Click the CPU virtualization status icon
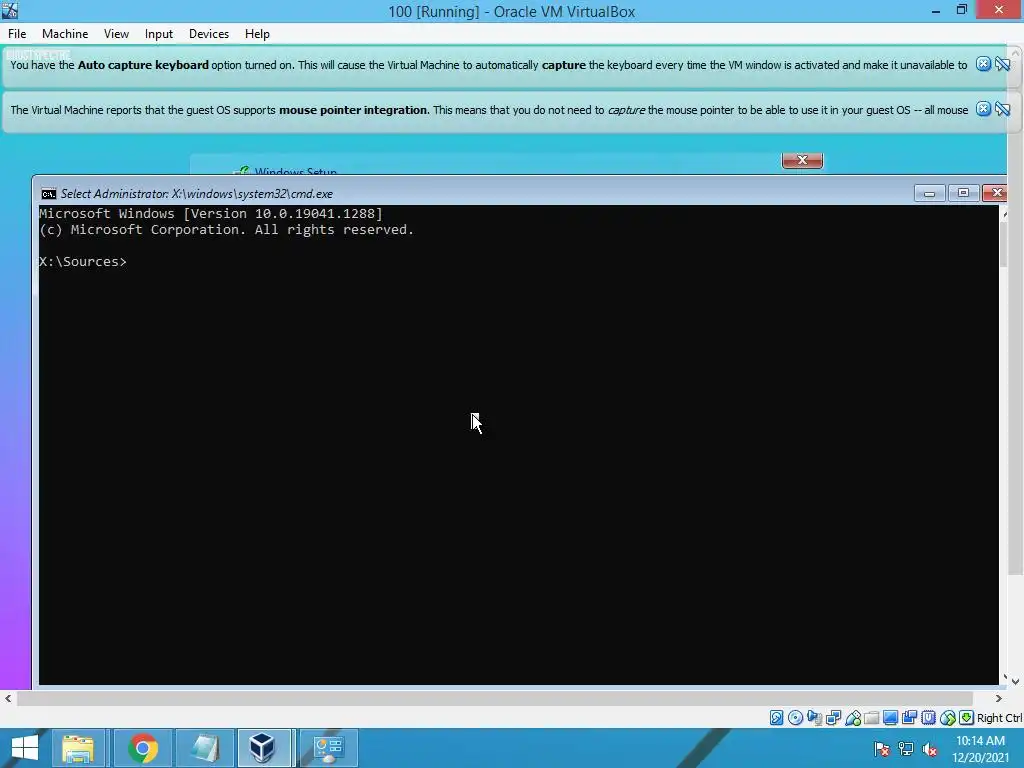 [x=928, y=718]
